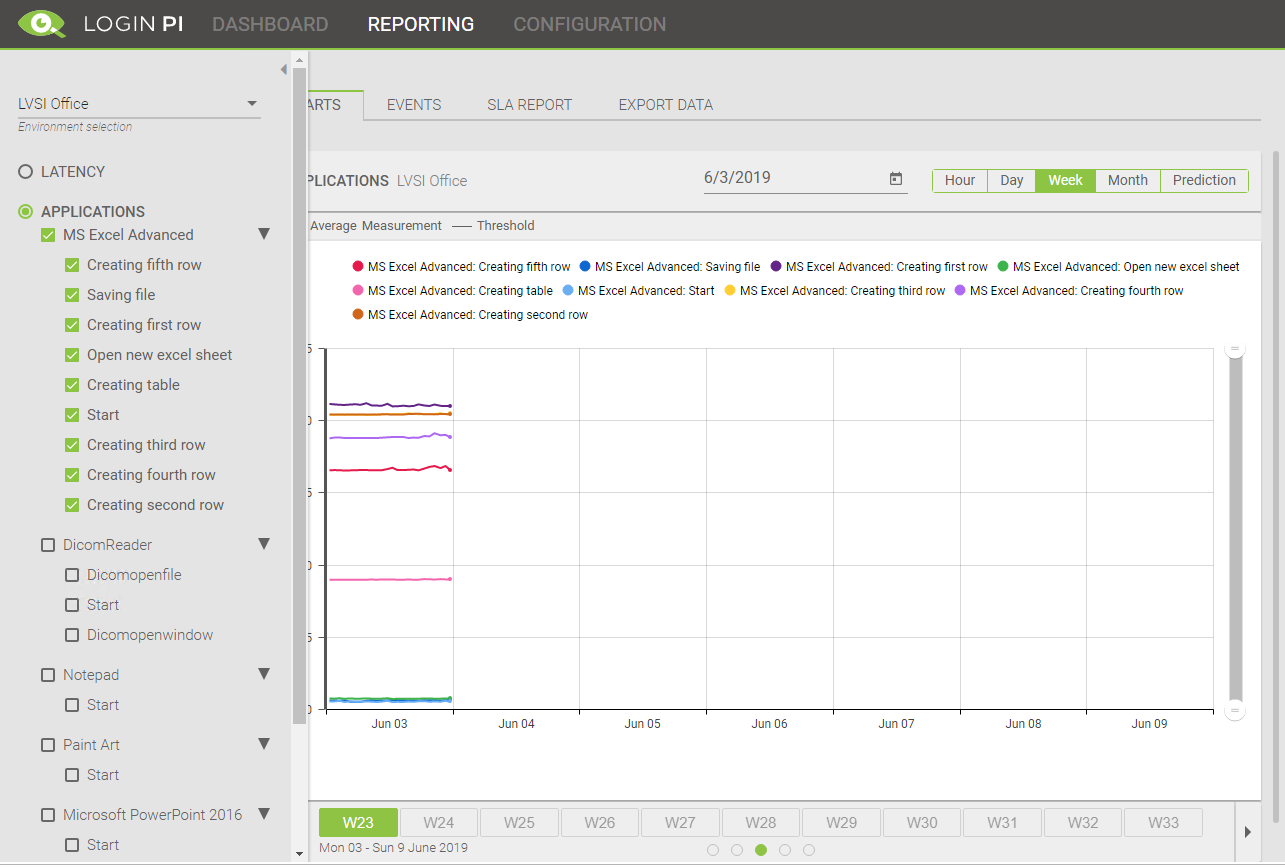Screen dimensions: 1285x867
Task: Toggle legend dot for Creating fifth row
Action: point(358,267)
